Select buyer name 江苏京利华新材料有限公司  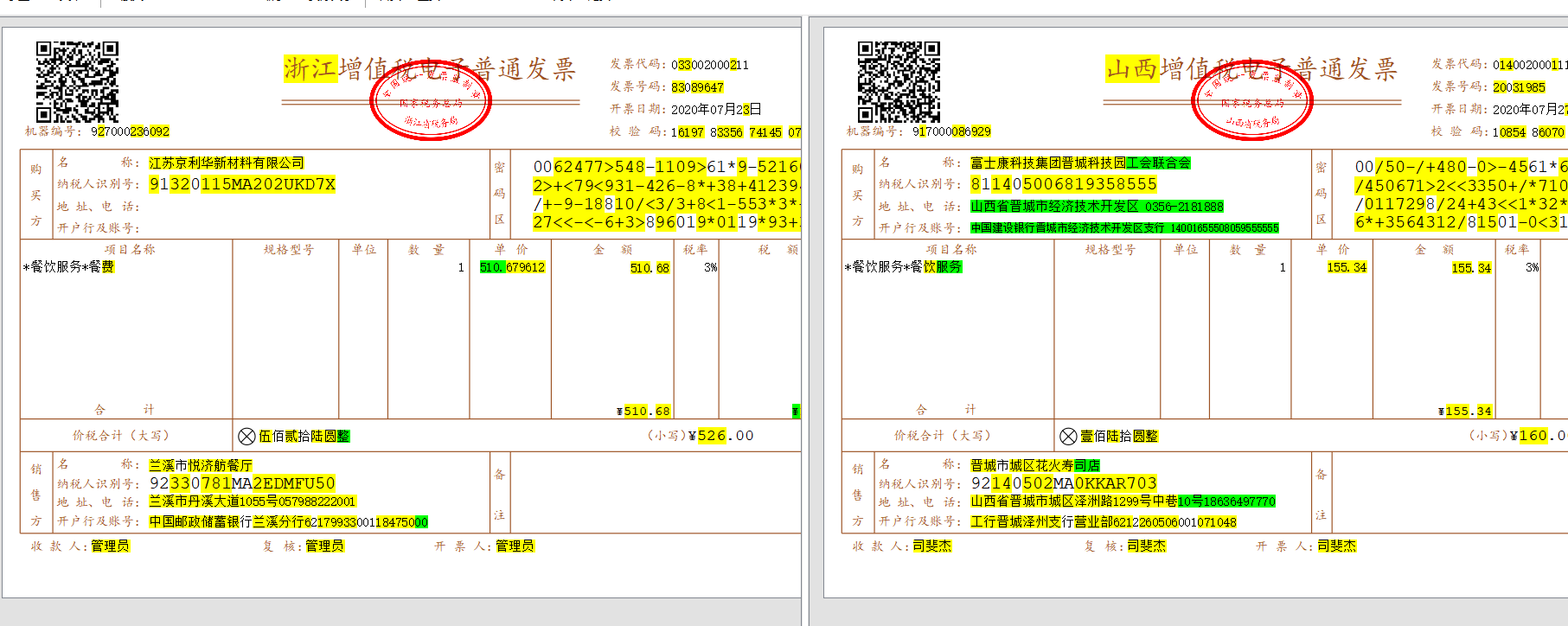tap(227, 163)
